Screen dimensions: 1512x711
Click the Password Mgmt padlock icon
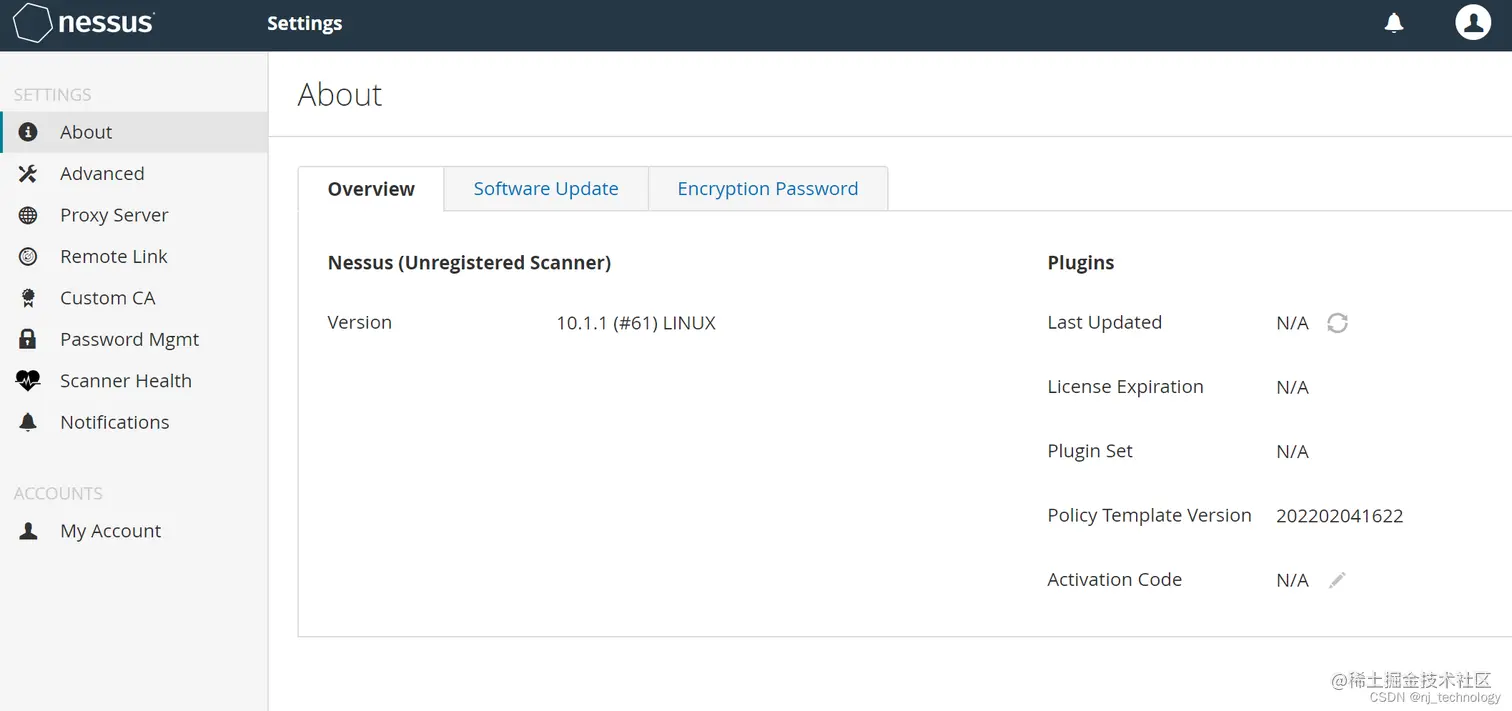pyautogui.click(x=28, y=339)
